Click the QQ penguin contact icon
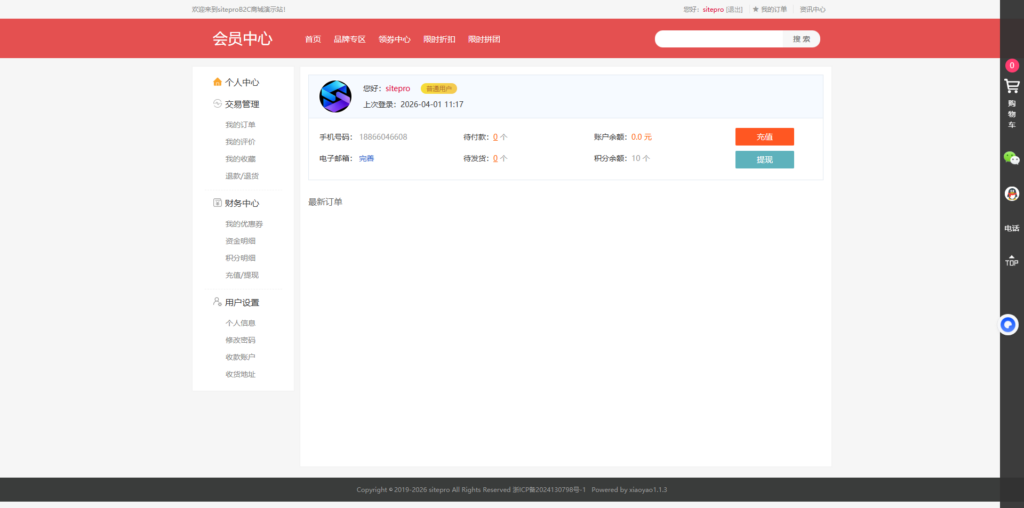 pos(1012,194)
